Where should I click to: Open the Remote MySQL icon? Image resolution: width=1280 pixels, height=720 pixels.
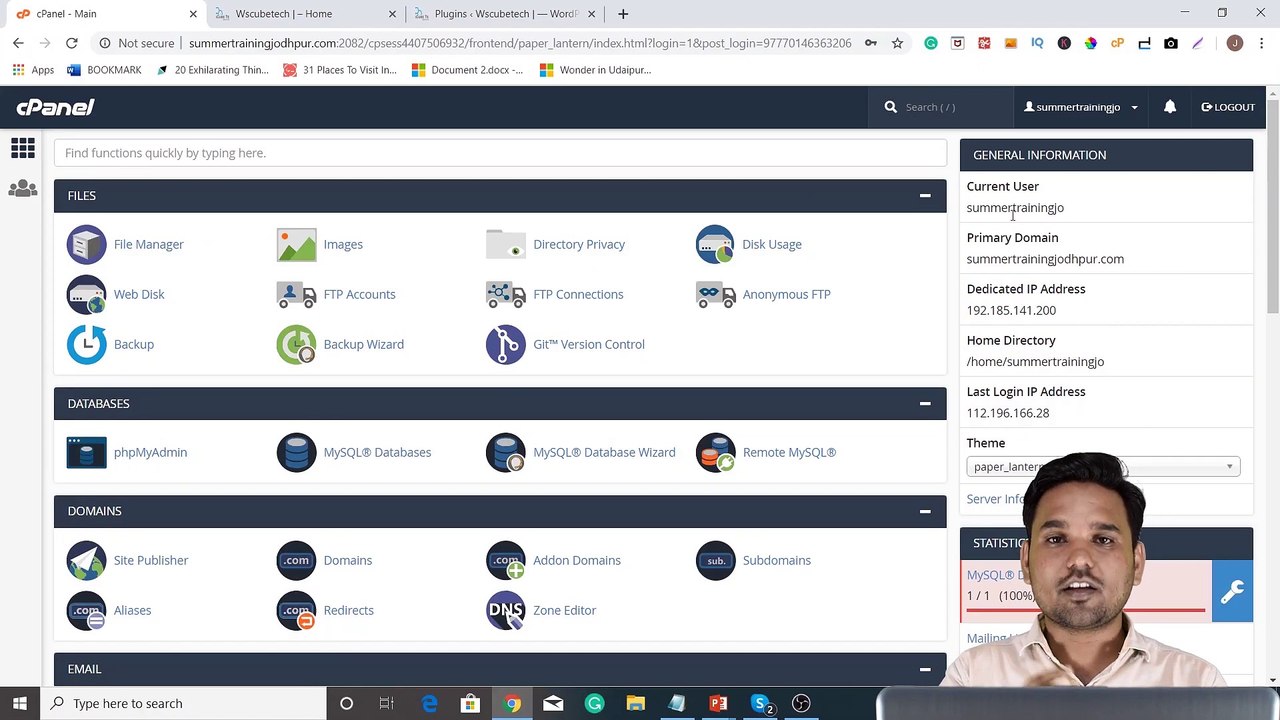pos(715,452)
